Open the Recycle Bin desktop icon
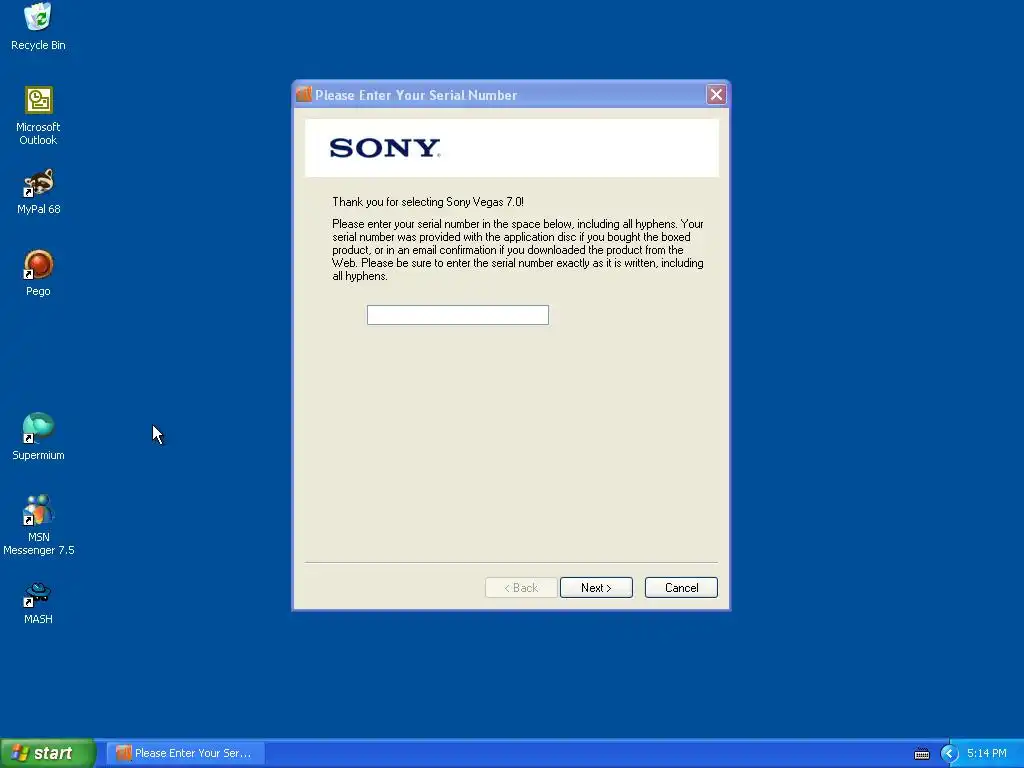1024x768 pixels. tap(39, 26)
